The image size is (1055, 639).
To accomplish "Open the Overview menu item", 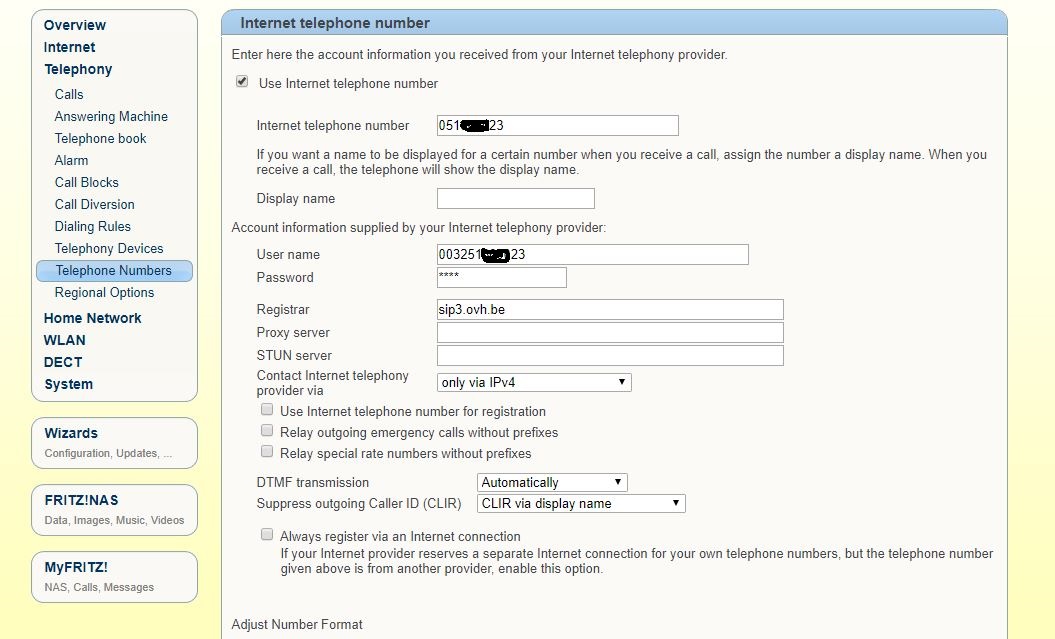I will [75, 25].
